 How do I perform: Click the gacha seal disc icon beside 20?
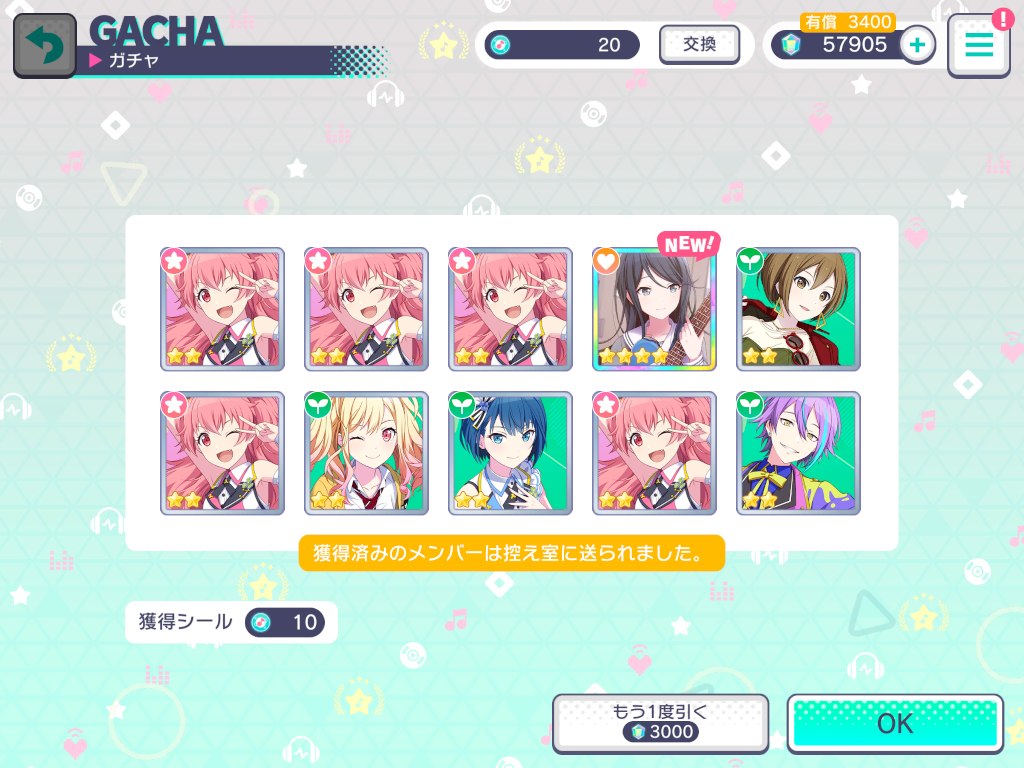(x=500, y=45)
